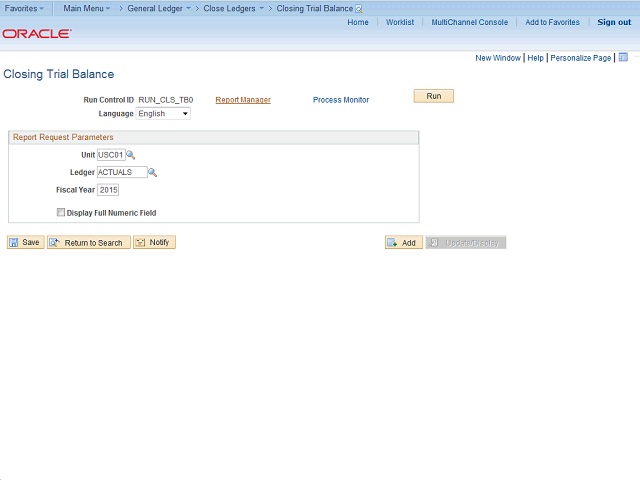Click the http page icon beside Personalize Page
Screen dimensions: 640x480
[623, 58]
